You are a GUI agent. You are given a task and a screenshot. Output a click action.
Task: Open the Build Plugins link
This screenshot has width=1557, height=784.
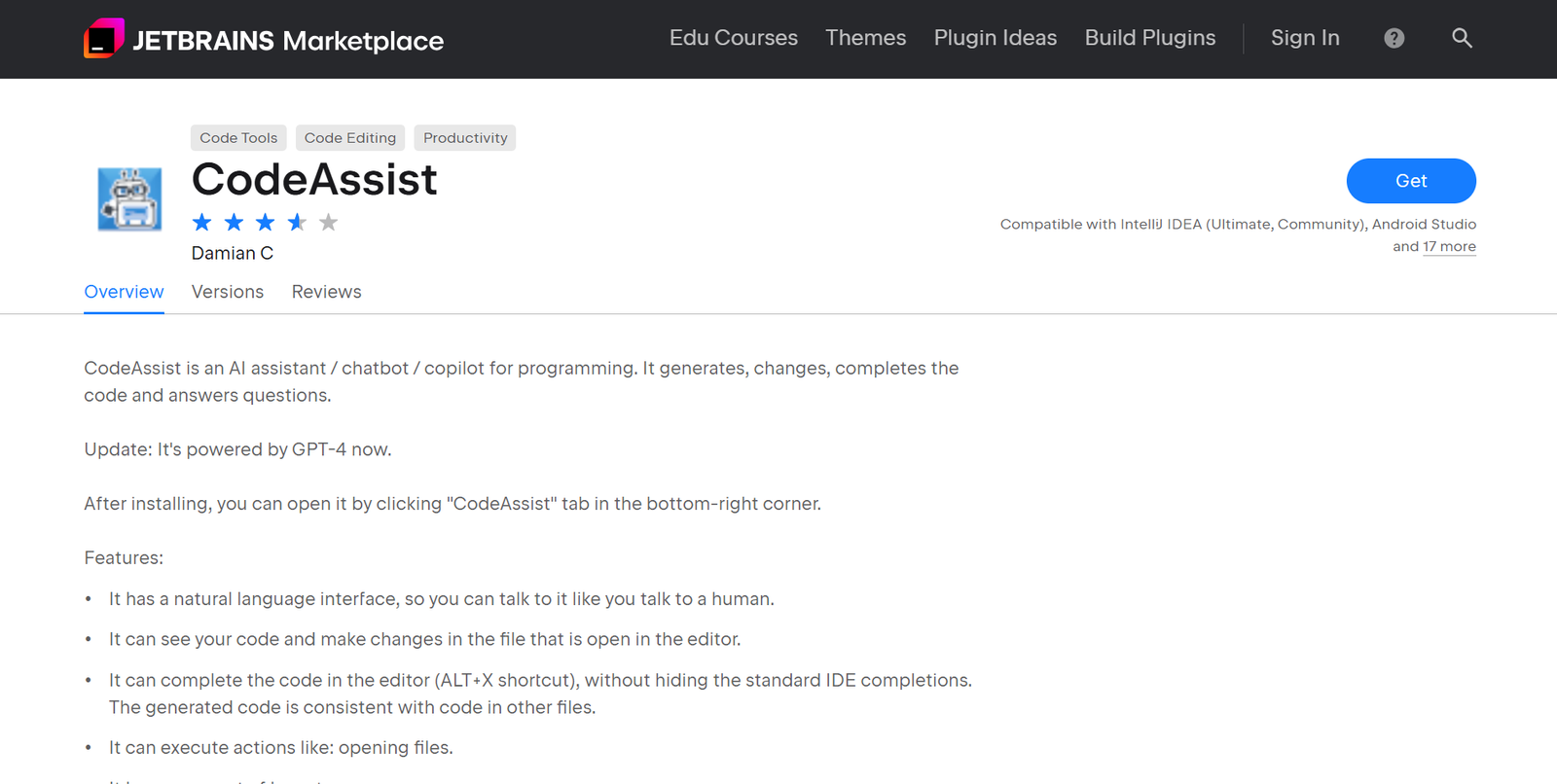coord(1150,38)
